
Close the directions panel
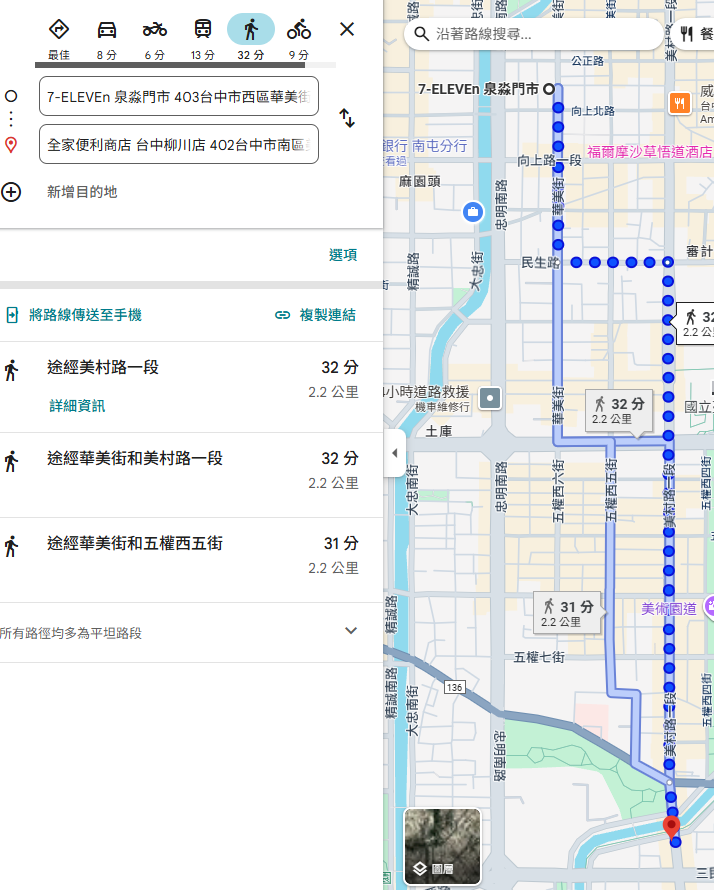(347, 29)
